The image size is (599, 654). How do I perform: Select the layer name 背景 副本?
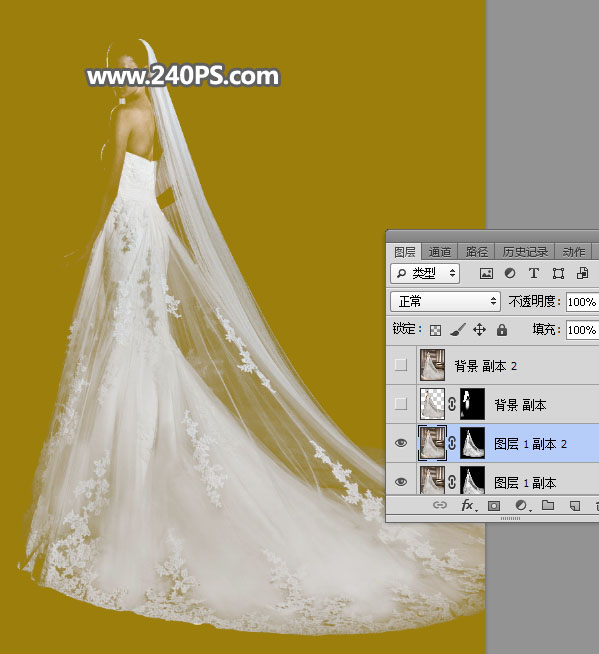[520, 405]
